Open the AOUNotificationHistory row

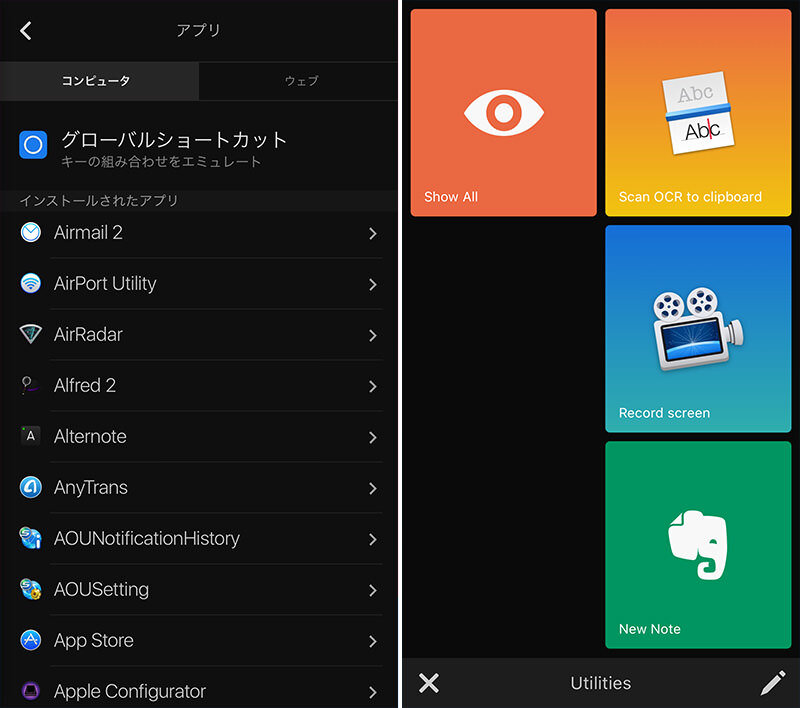pos(199,539)
